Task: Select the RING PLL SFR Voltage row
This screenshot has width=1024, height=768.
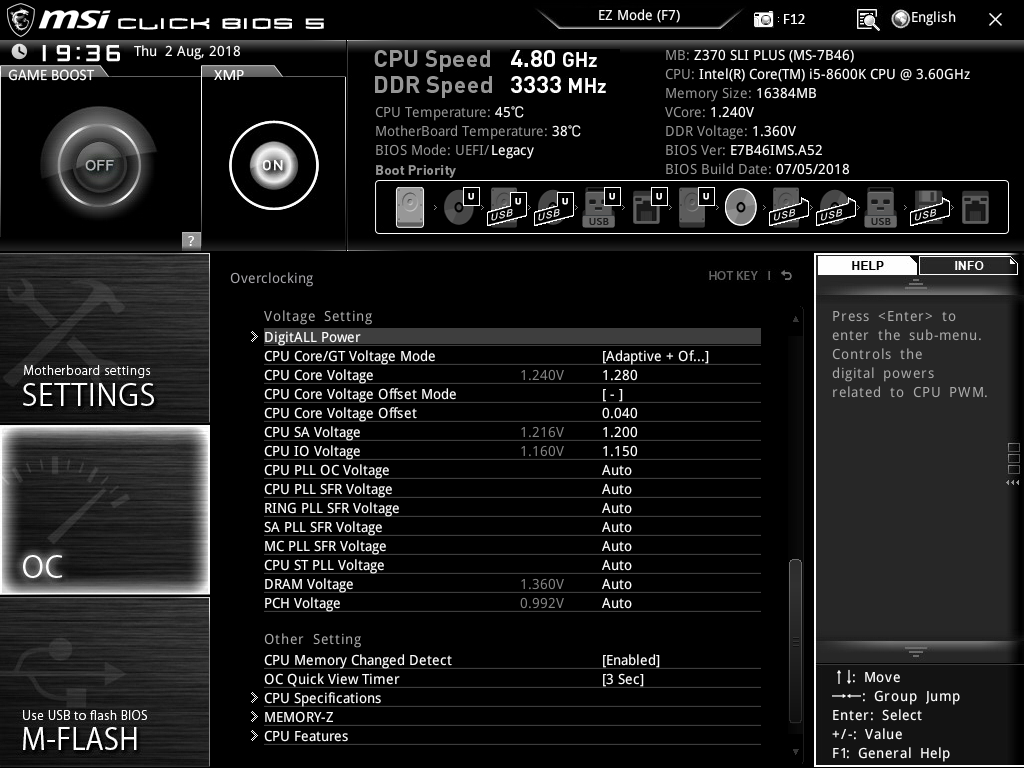Action: click(512, 508)
